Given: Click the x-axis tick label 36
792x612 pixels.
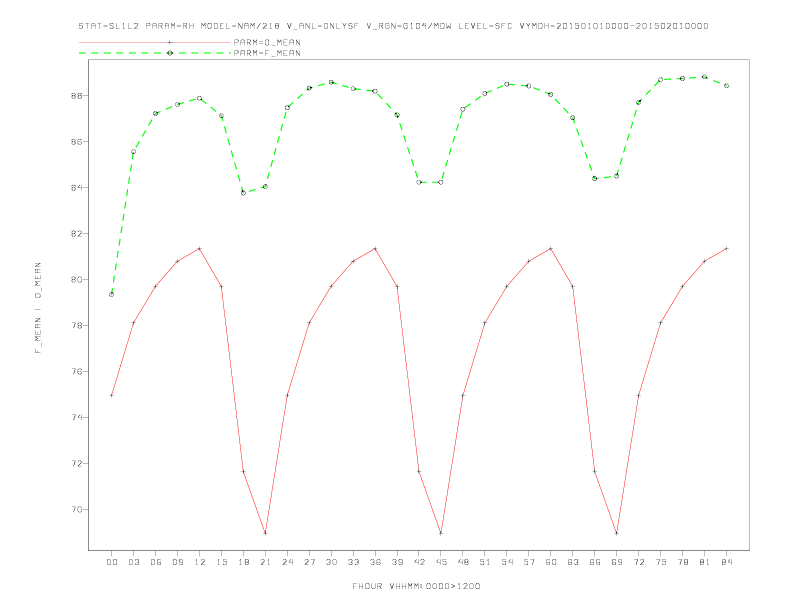Looking at the screenshot, I should (x=375, y=562).
